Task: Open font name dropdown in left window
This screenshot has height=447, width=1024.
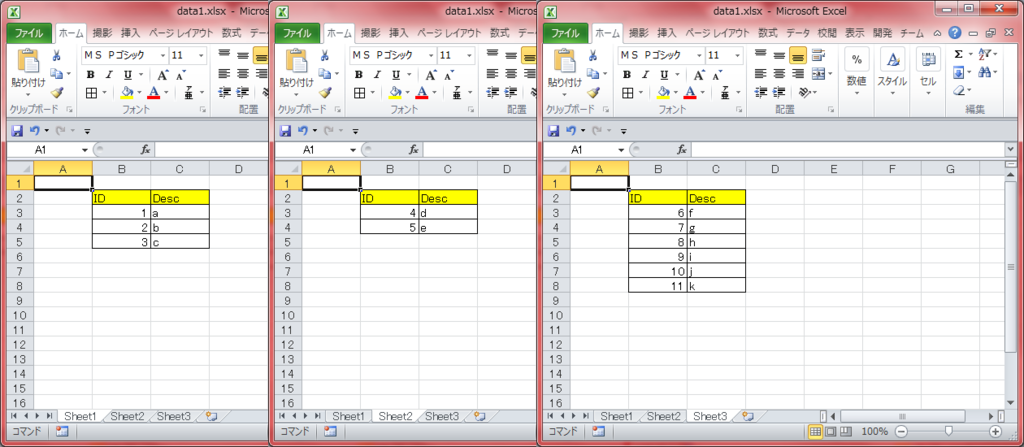Action: (163, 56)
